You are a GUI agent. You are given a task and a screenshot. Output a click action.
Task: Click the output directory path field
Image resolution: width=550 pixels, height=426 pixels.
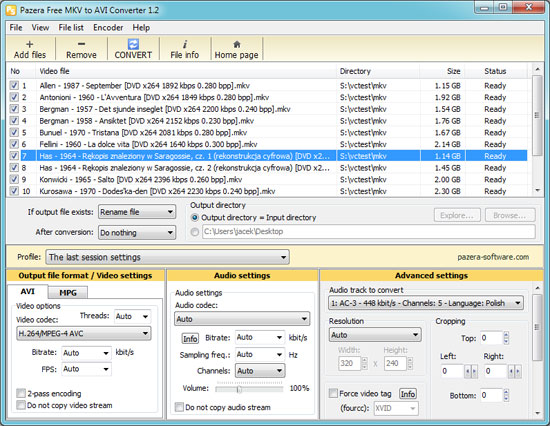click(x=368, y=232)
